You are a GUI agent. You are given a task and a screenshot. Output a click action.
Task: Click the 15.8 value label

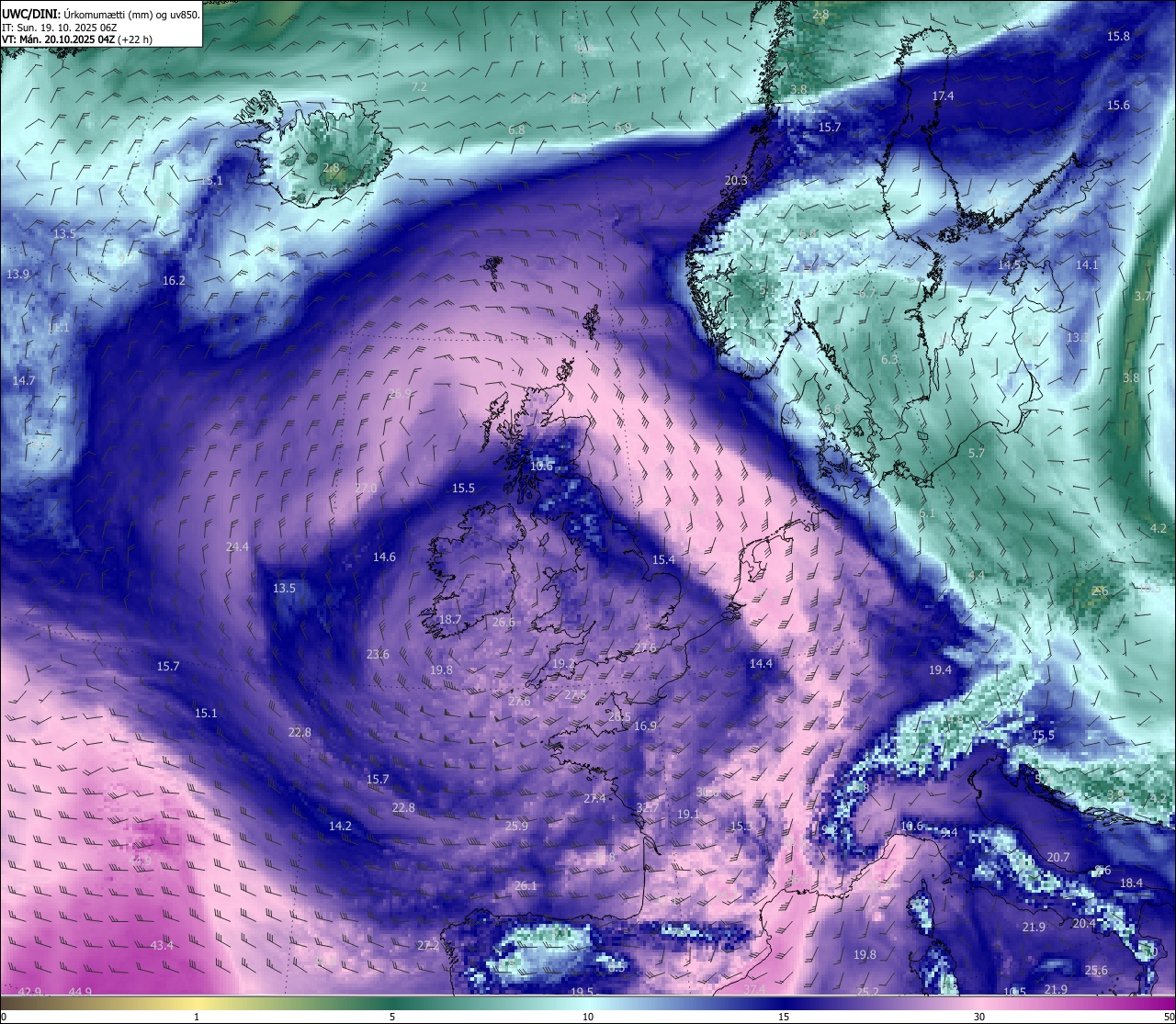coord(1118,37)
